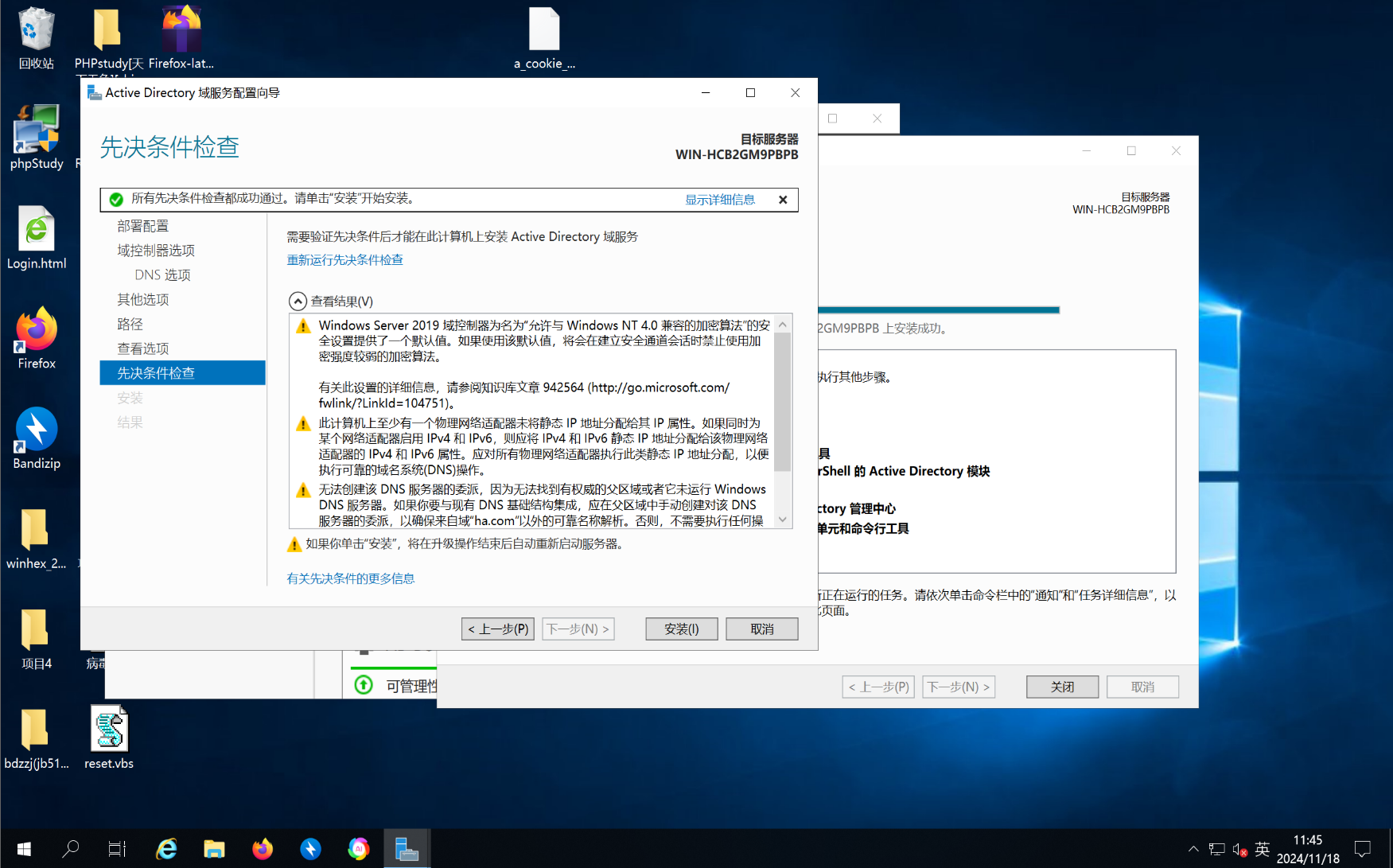Image resolution: width=1393 pixels, height=868 pixels.
Task: Open the network status tray icon
Action: (1216, 849)
